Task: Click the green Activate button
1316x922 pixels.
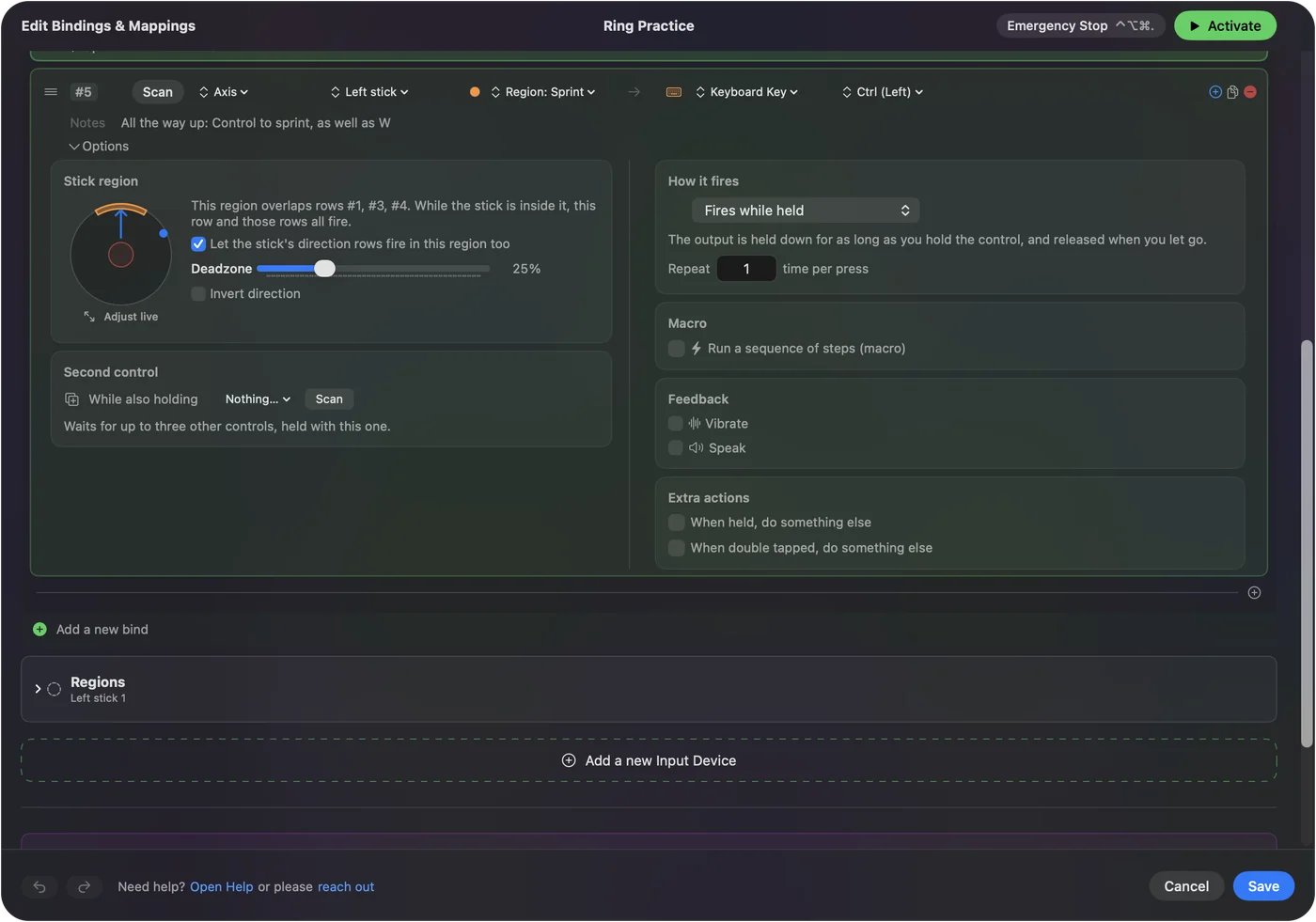Action: [1225, 26]
